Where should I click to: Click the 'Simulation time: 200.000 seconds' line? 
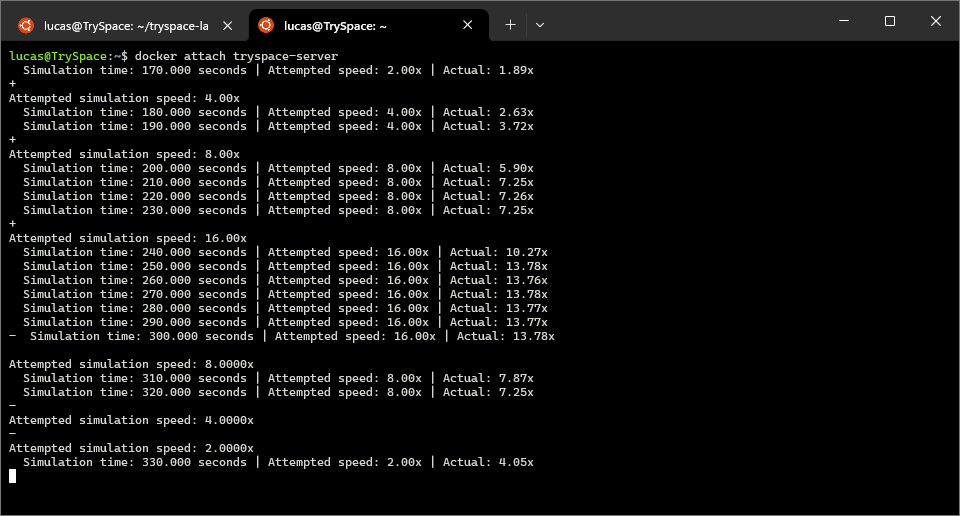[x=278, y=168]
